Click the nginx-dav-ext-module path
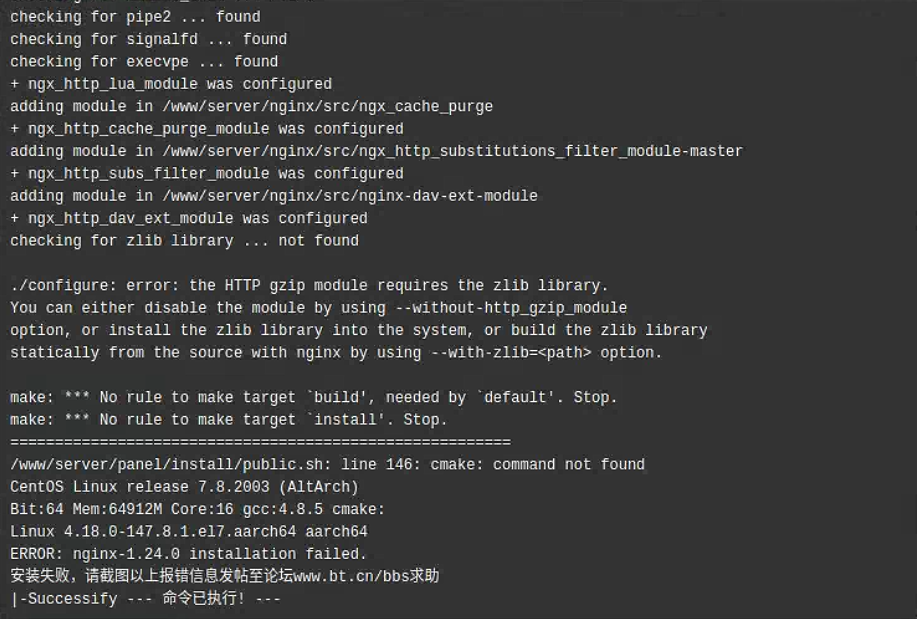 point(350,196)
